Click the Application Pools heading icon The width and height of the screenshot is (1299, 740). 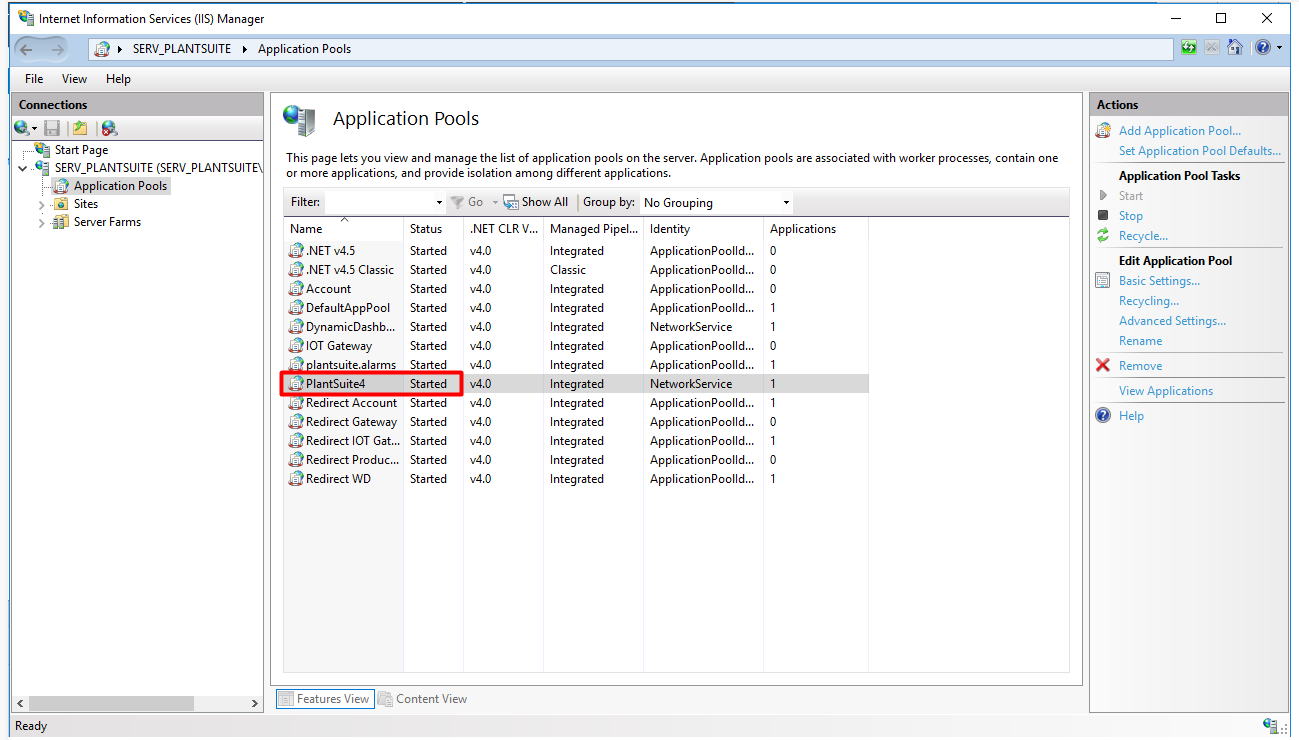299,120
